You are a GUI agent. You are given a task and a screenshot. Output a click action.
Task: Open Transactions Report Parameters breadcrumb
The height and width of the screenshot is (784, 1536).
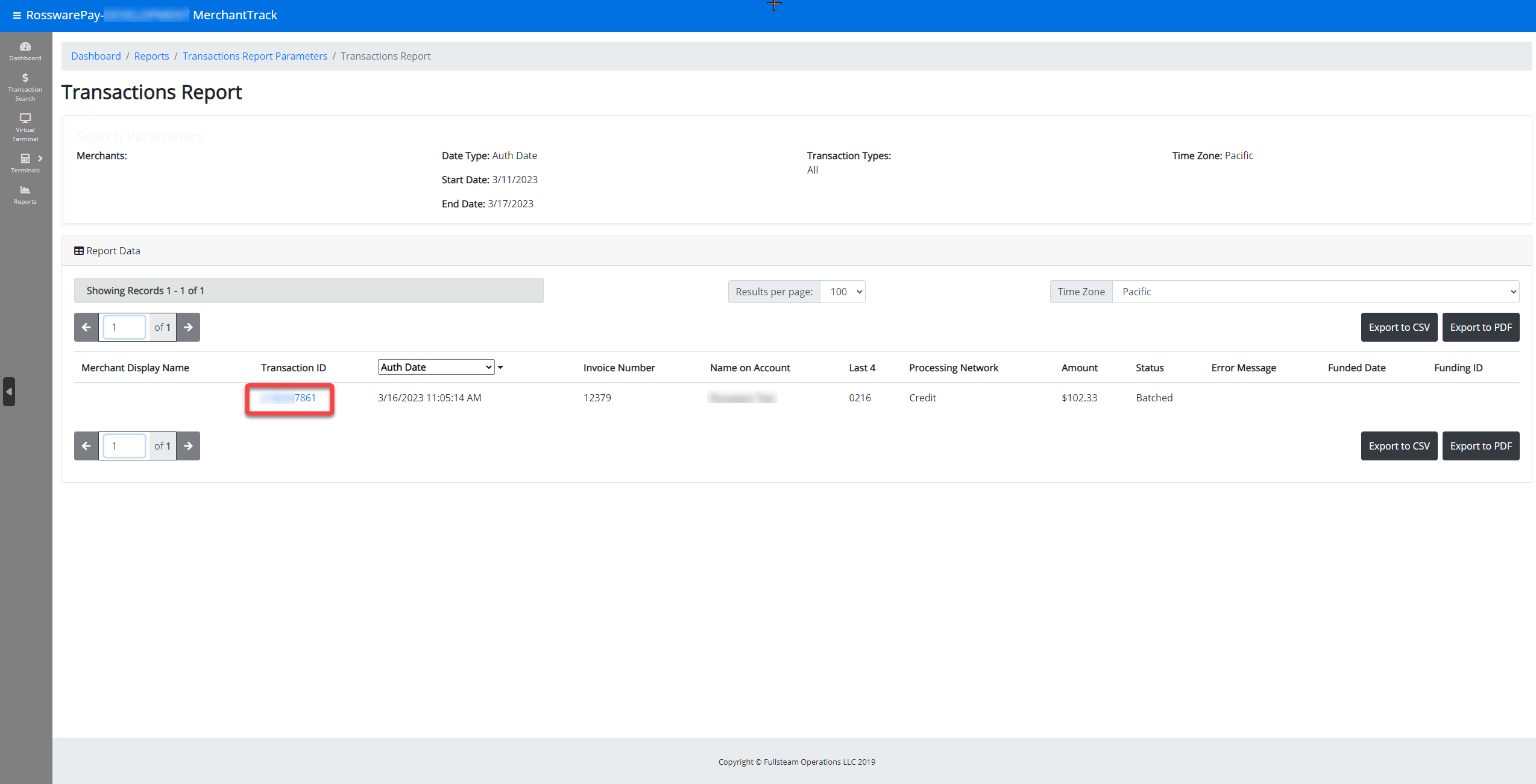coord(254,56)
